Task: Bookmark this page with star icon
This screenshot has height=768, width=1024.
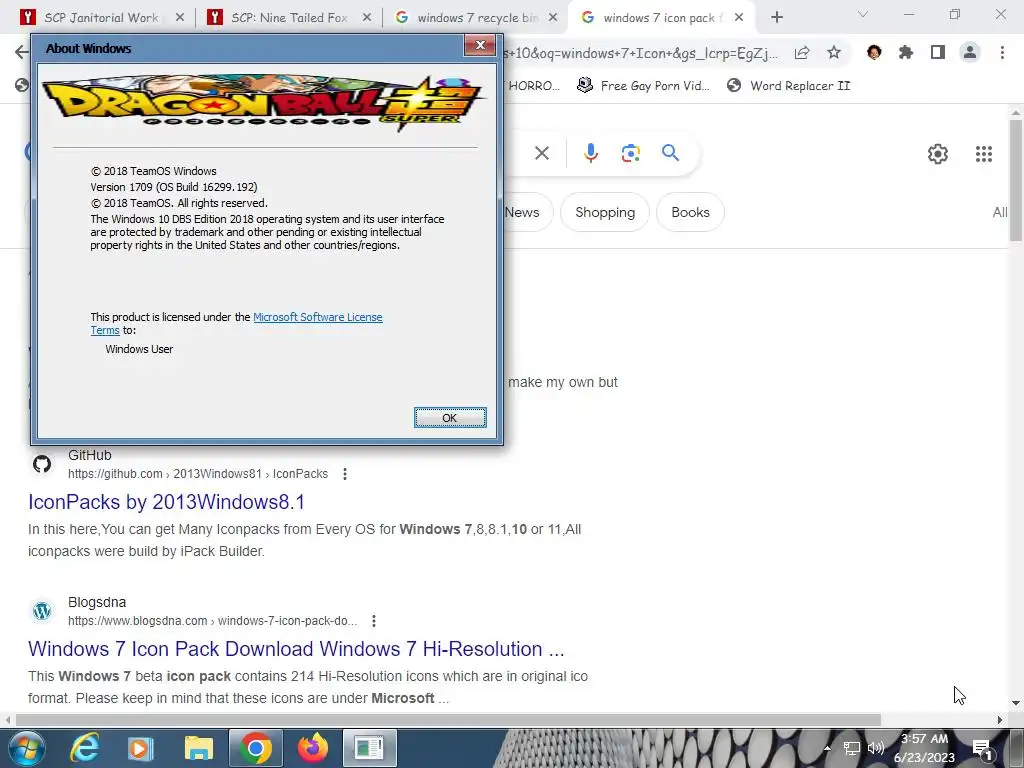Action: 834,53
